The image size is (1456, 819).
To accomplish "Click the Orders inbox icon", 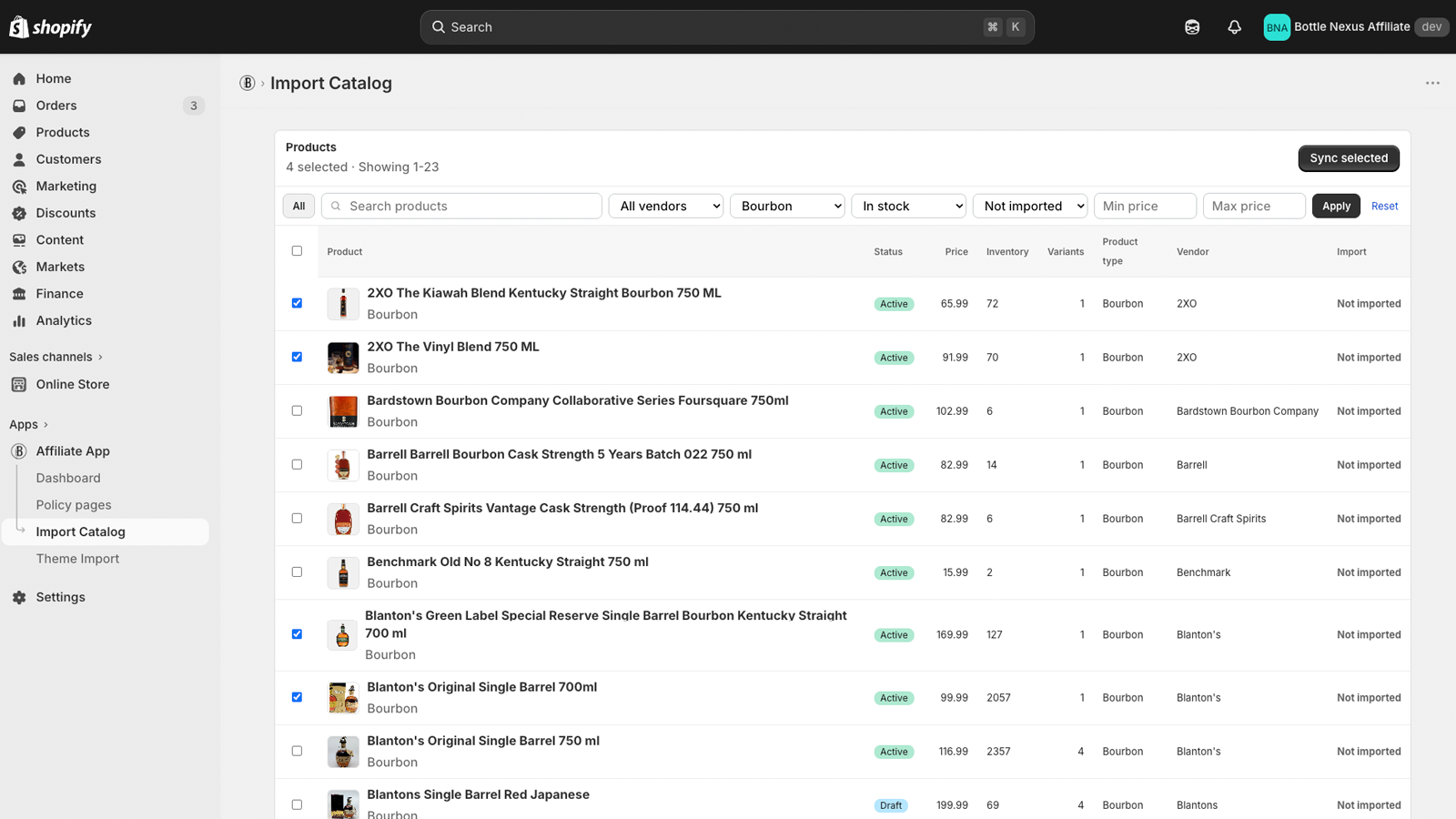I will point(19,106).
